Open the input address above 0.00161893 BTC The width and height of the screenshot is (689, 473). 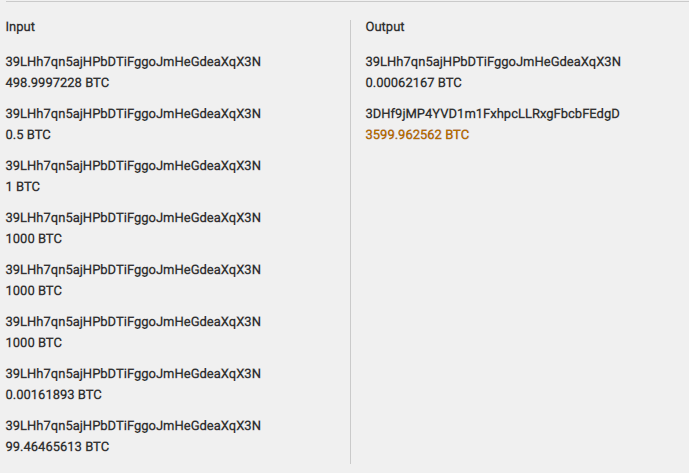[133, 374]
